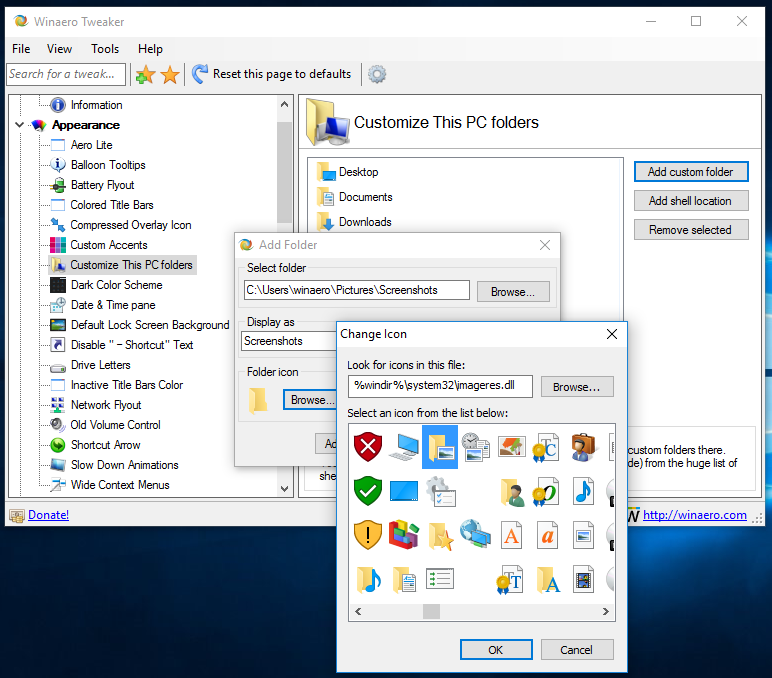Click the icon list horizontal scrollbar thumb
772x678 pixels.
point(431,611)
